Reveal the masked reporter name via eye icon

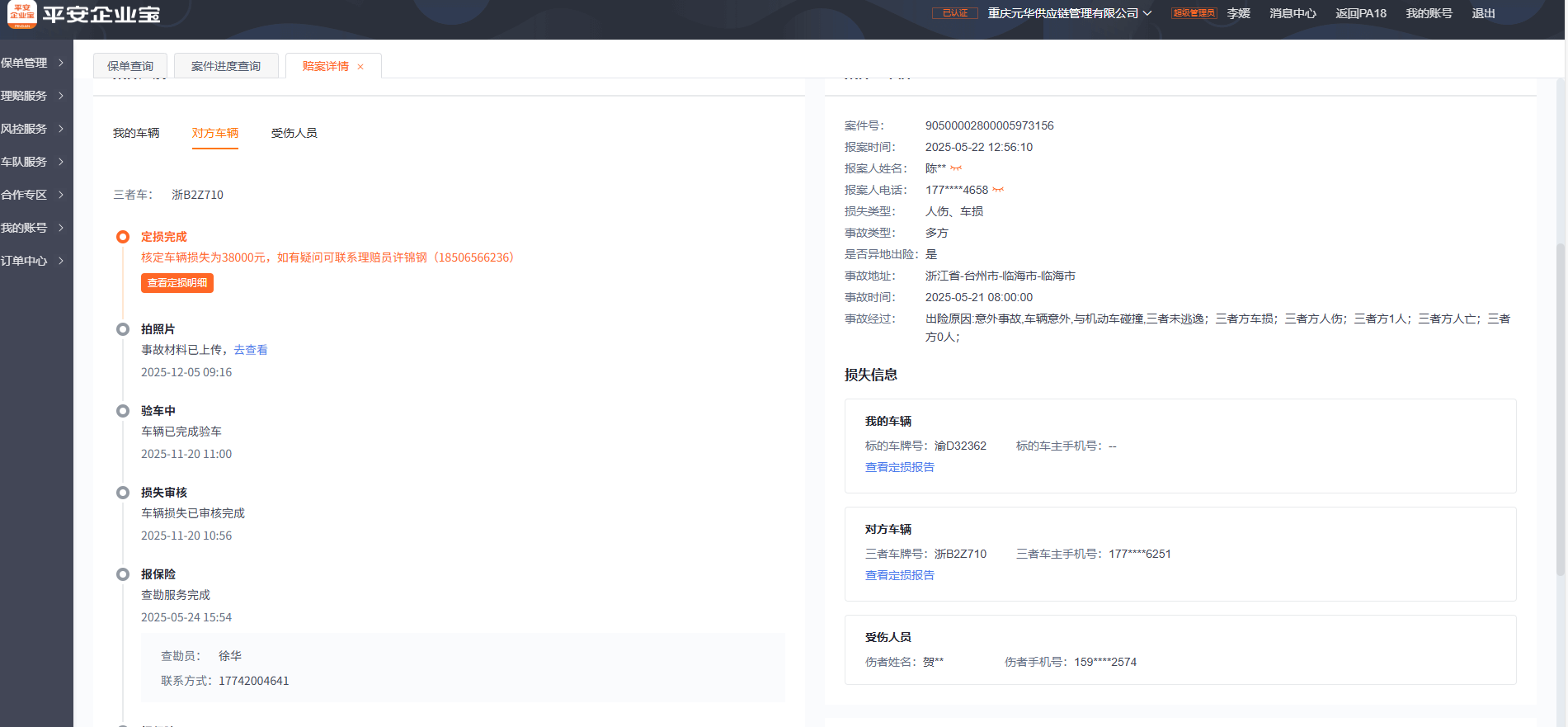956,168
